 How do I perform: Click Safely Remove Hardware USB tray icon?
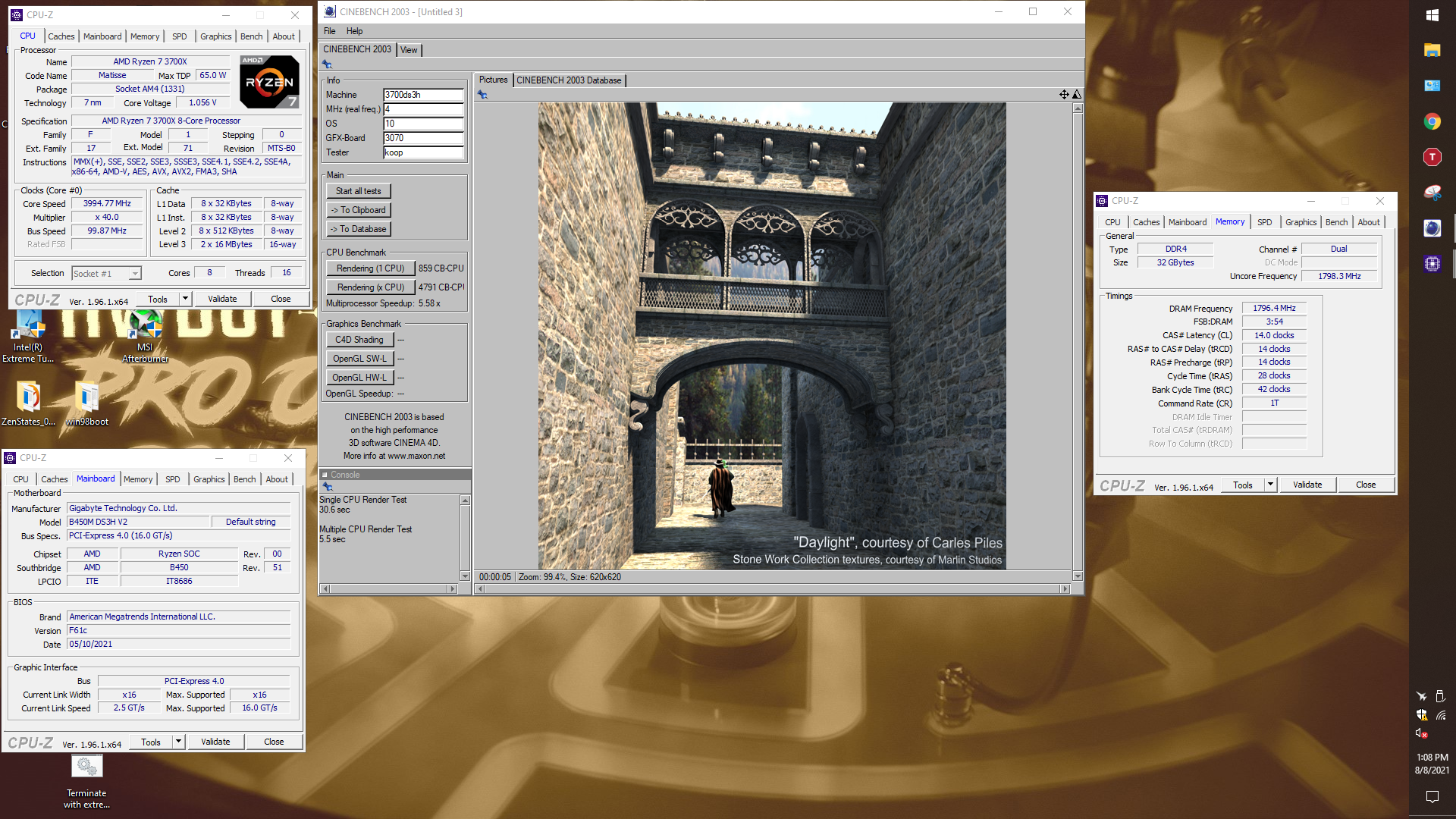[x=1441, y=695]
